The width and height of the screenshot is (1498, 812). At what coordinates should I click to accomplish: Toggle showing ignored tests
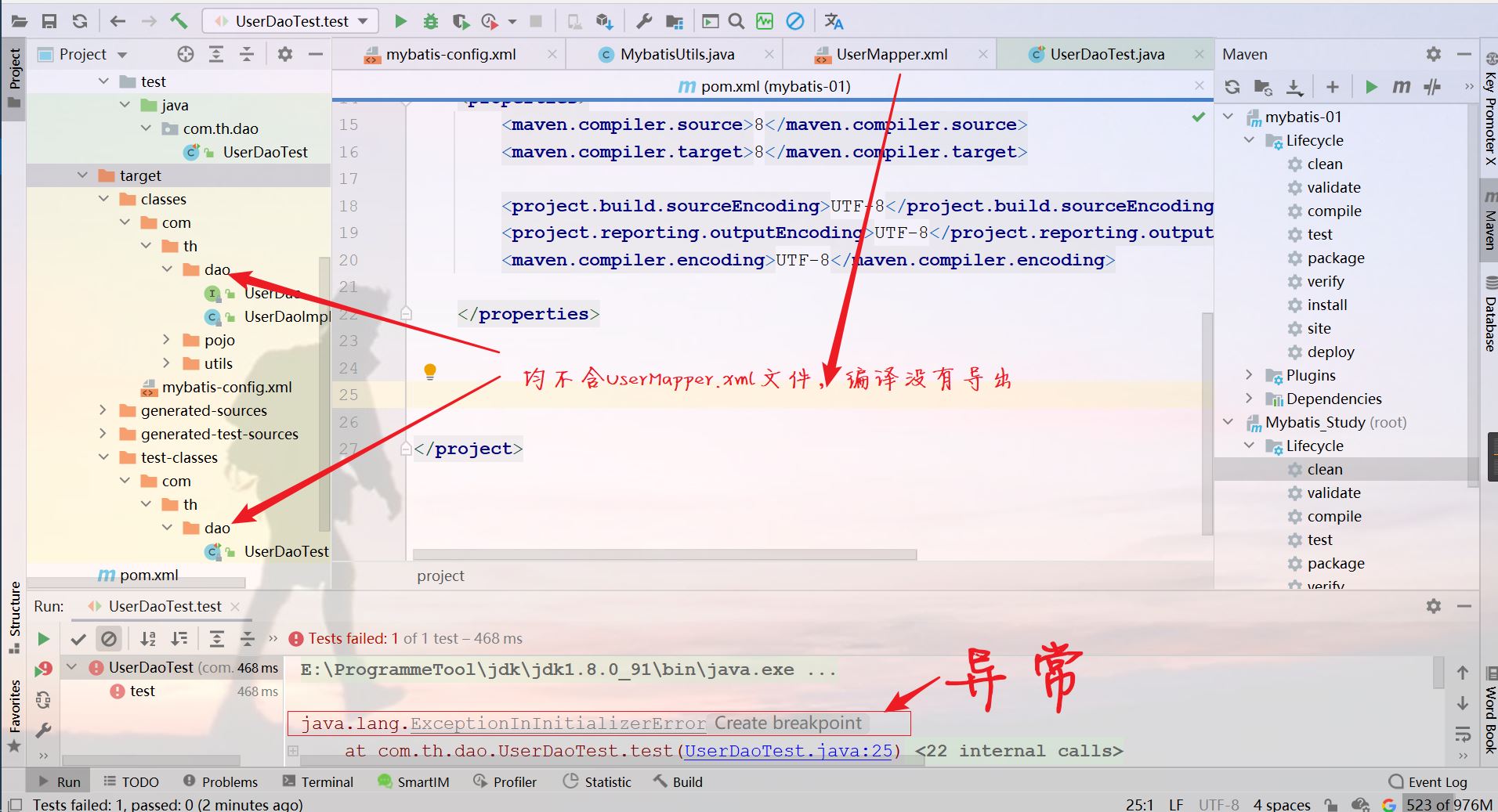(x=109, y=639)
